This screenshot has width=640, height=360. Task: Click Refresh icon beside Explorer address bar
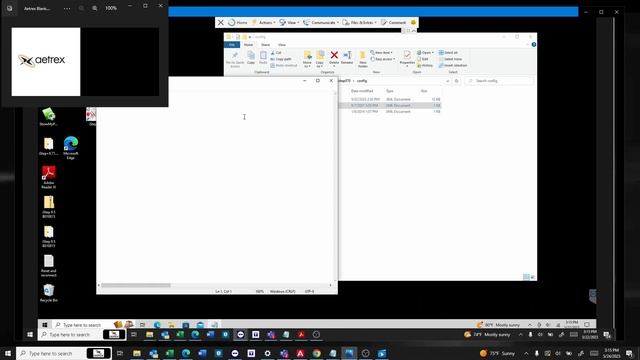coord(457,81)
